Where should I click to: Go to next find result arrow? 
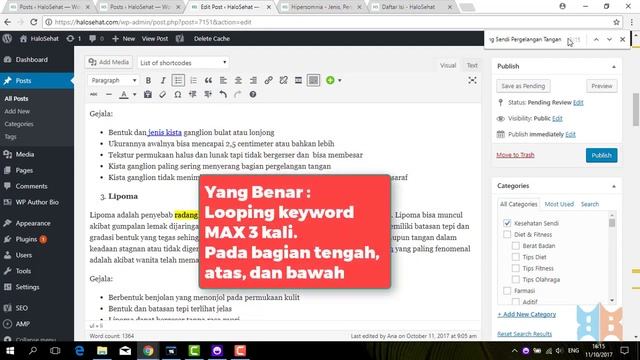pos(609,40)
